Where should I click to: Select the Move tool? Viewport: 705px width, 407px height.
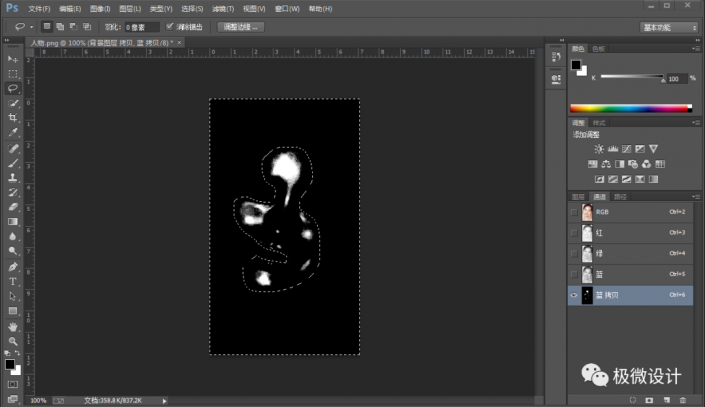point(13,59)
